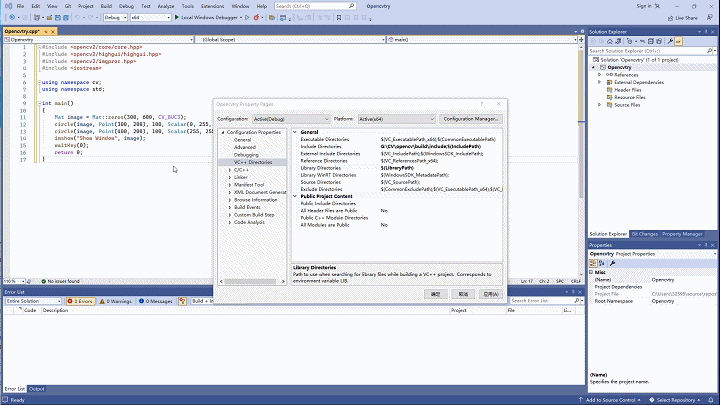Viewport: 720px width, 405px height.
Task: Click feedback icon at top right
Action: click(709, 17)
